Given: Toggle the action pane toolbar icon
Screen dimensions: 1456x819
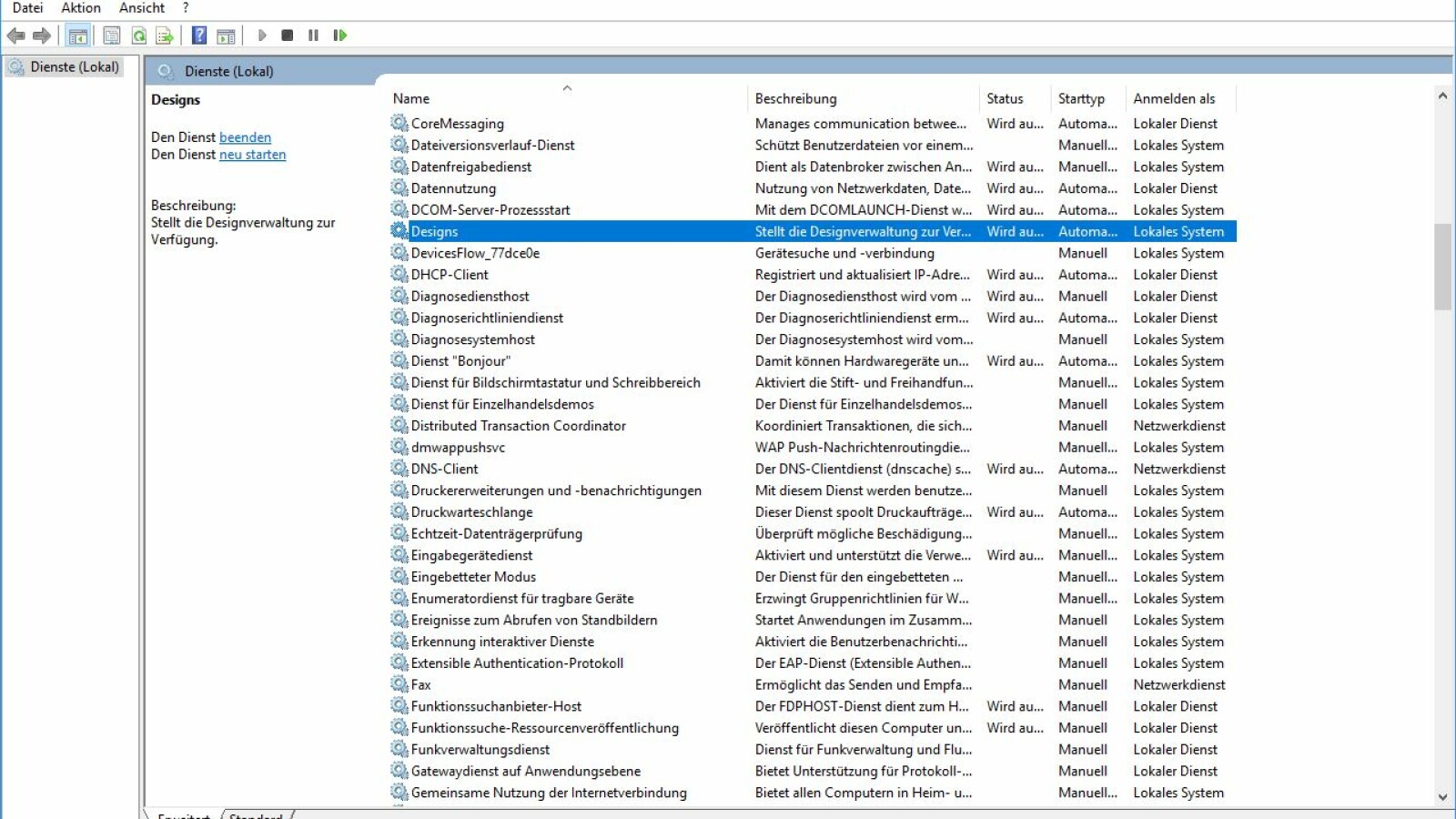Looking at the screenshot, I should click(226, 35).
